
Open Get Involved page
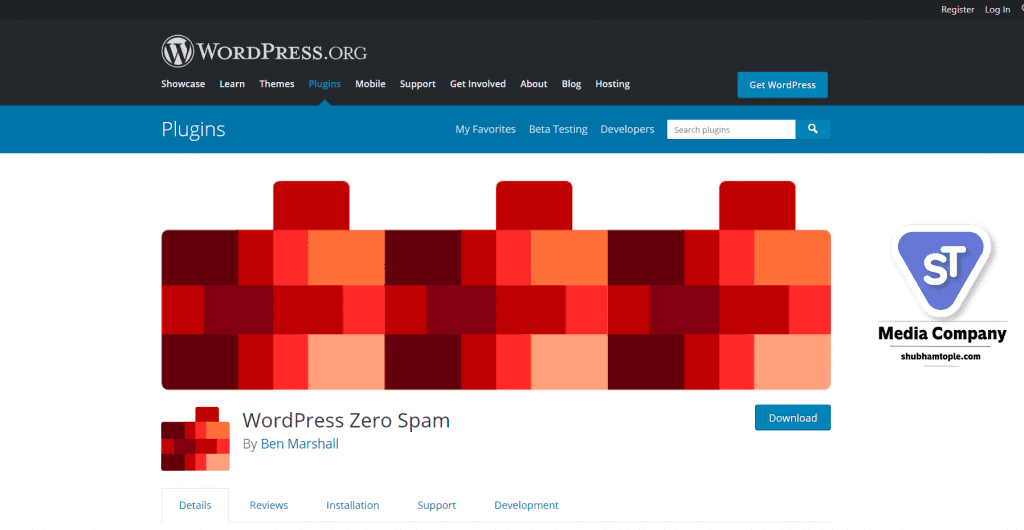(478, 84)
